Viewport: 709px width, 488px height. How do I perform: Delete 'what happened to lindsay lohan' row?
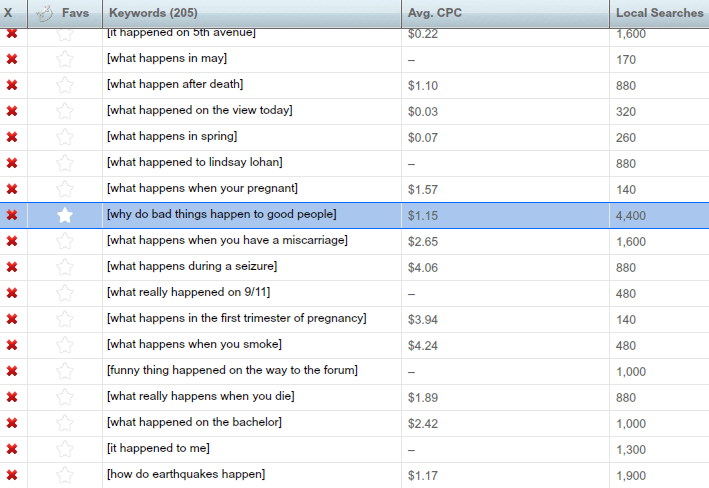click(x=12, y=163)
